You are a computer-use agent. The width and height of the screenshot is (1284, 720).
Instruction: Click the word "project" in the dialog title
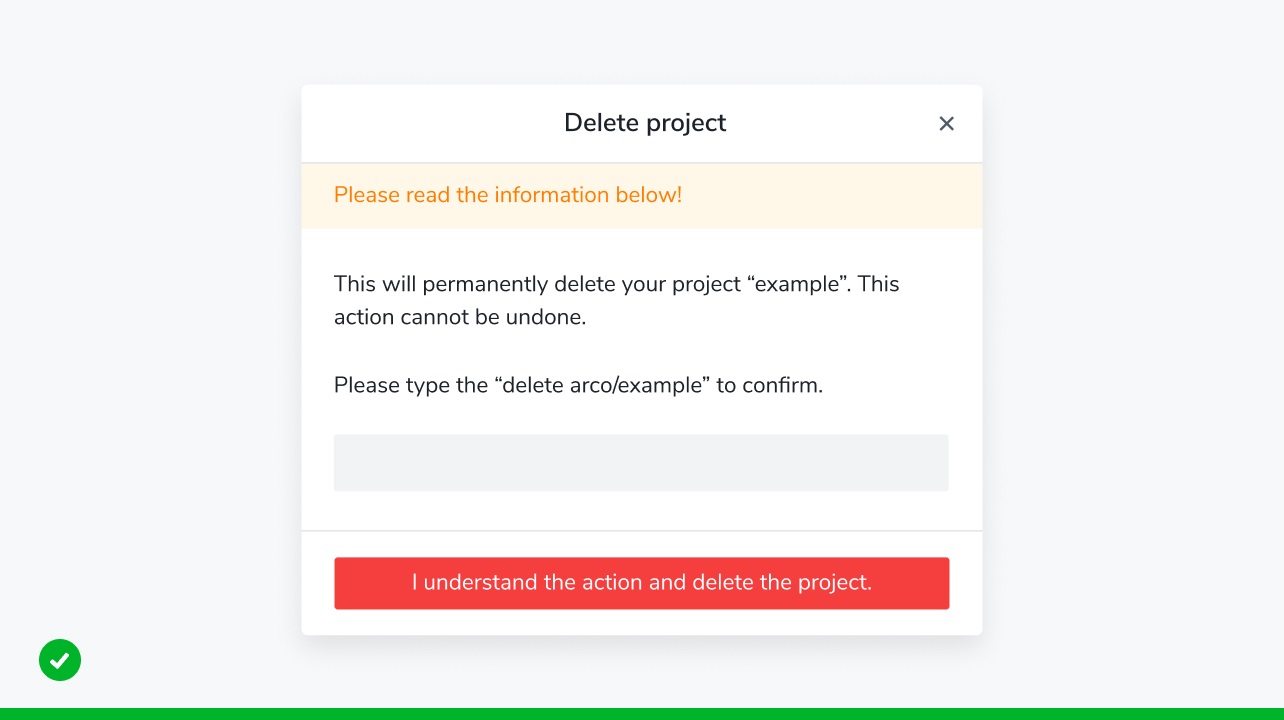click(685, 124)
